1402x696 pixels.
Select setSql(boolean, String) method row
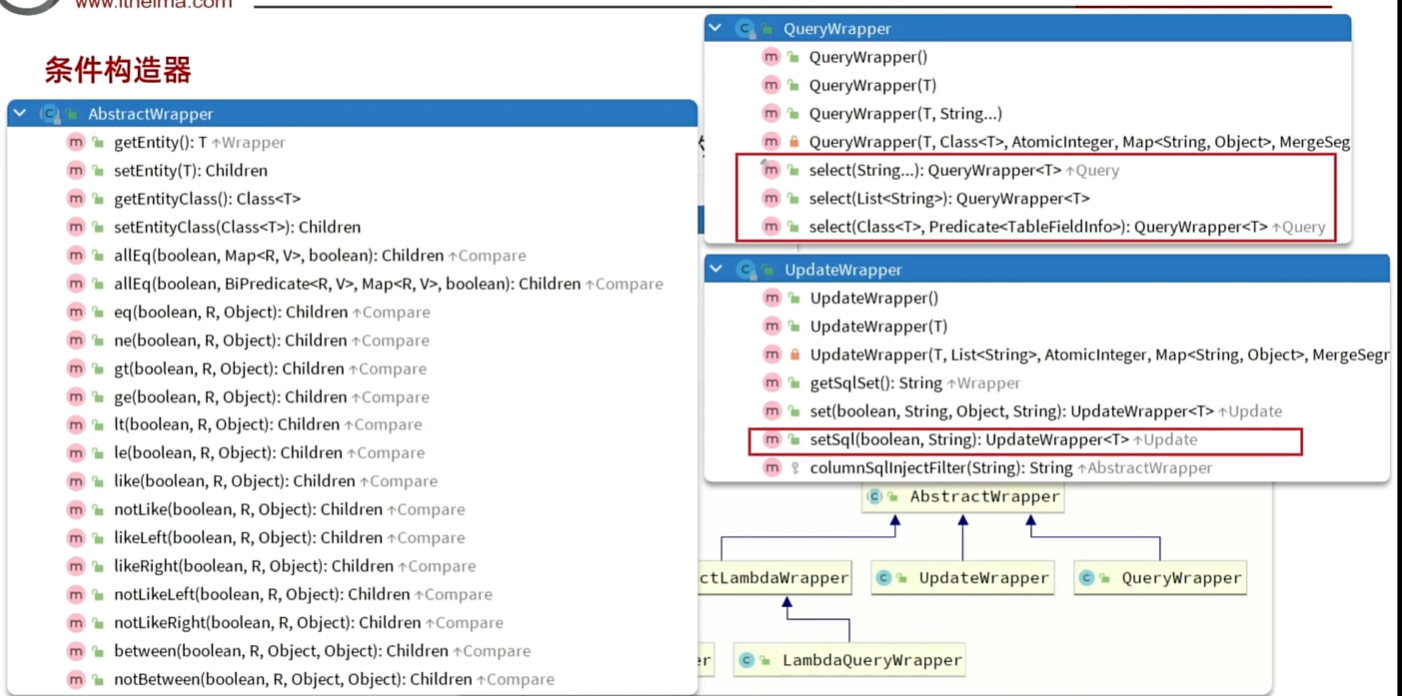tap(1047, 439)
